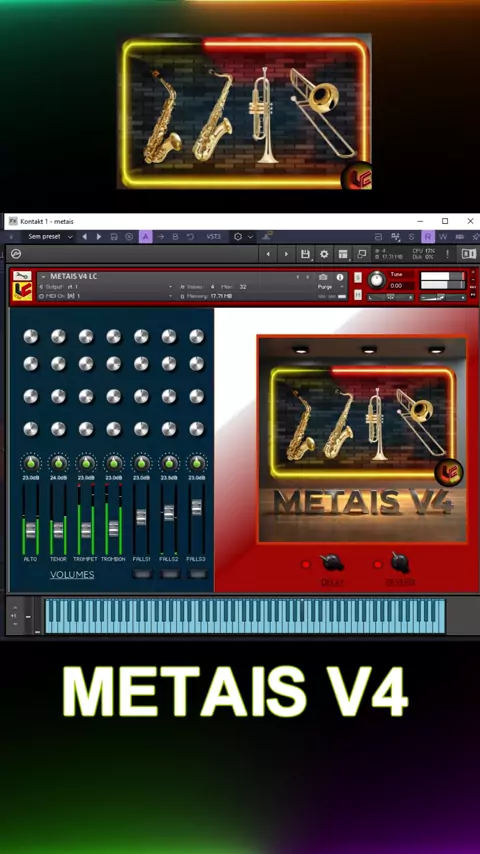The height and width of the screenshot is (854, 480).
Task: Mute the instrument with M button
Action: click(358, 295)
